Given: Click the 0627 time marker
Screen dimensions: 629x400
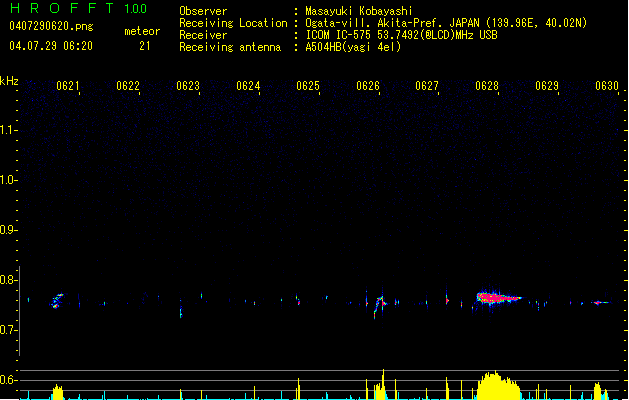Looking at the screenshot, I should coord(427,86).
